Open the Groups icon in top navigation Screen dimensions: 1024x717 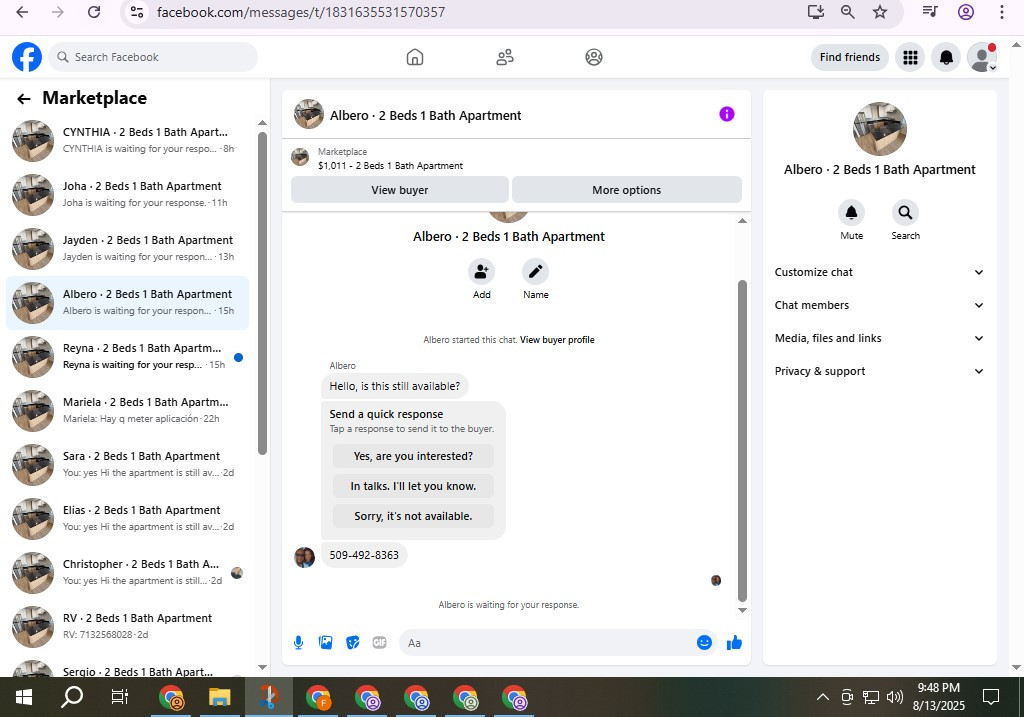(594, 57)
